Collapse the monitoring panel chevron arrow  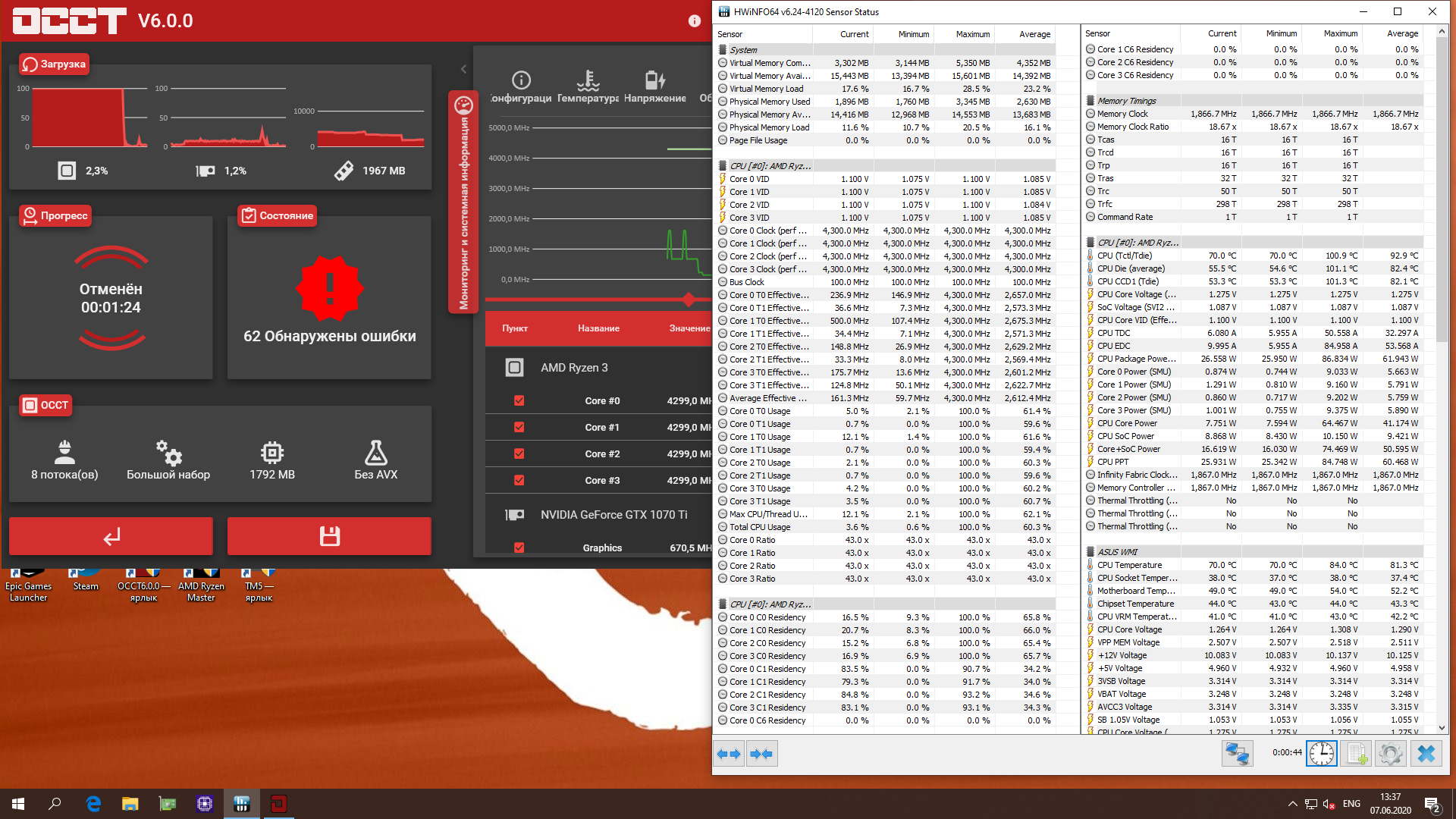coord(463,69)
